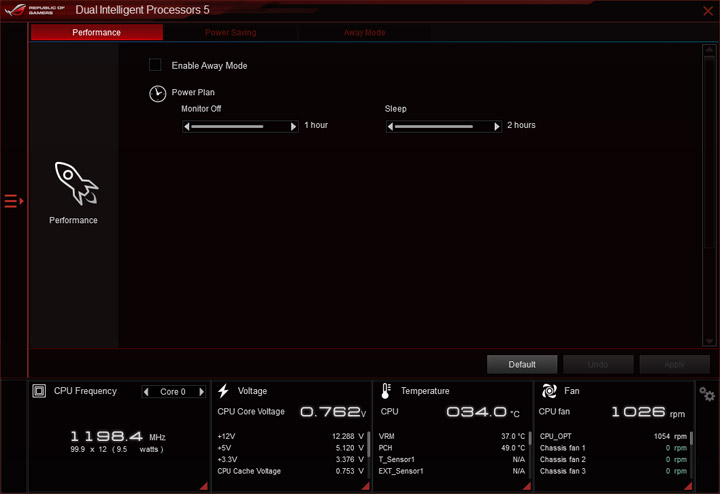Viewport: 720px width, 494px height.
Task: Click the CPU Frequency chip icon
Action: pyautogui.click(x=39, y=391)
